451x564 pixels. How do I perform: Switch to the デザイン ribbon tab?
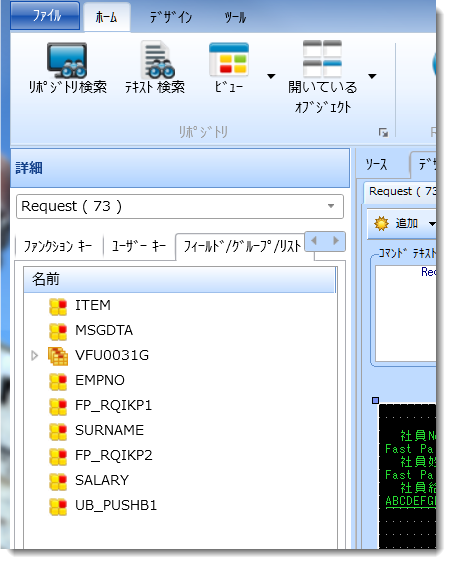(171, 17)
